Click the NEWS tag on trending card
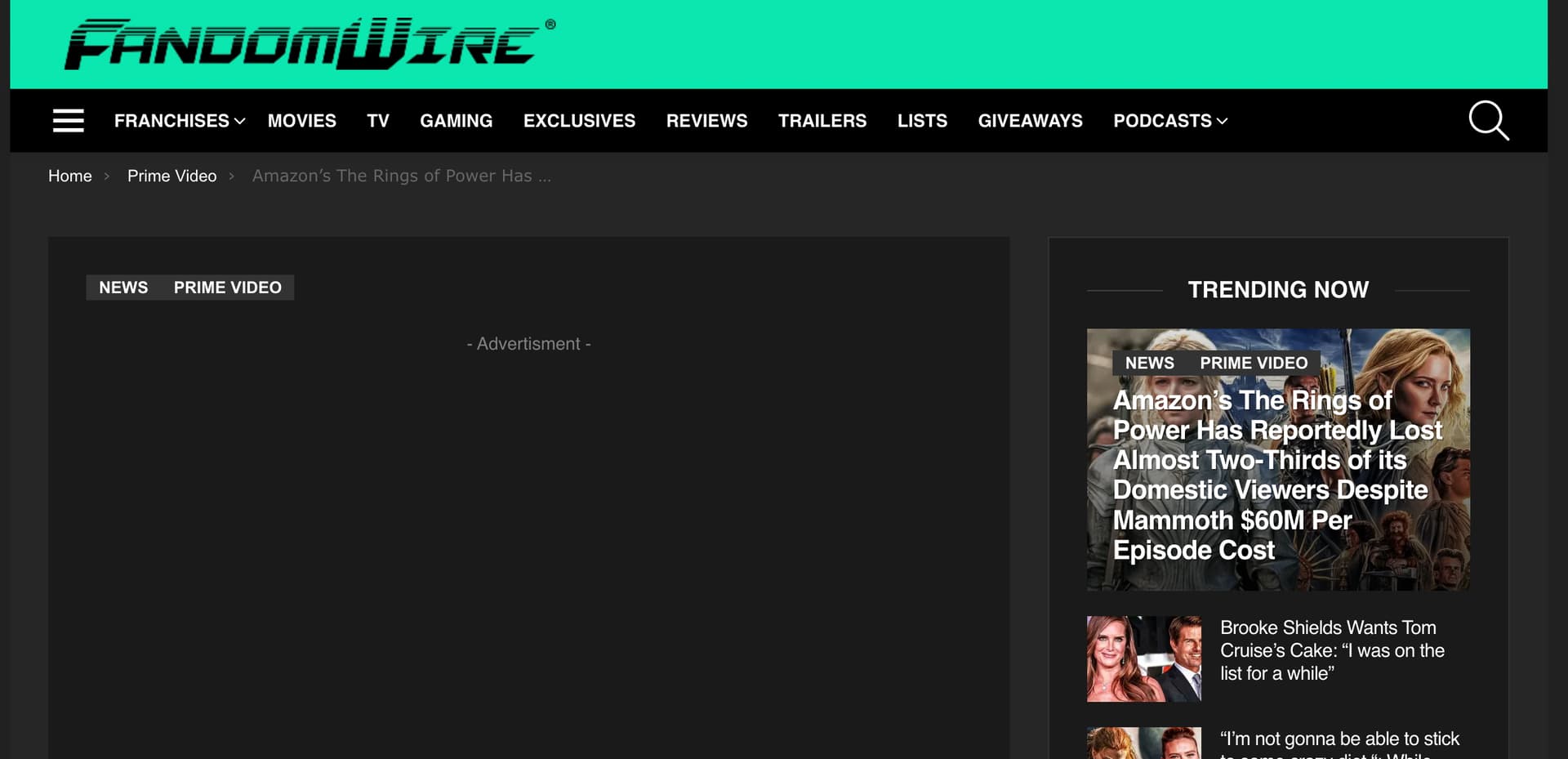This screenshot has width=1568, height=759. (1150, 363)
